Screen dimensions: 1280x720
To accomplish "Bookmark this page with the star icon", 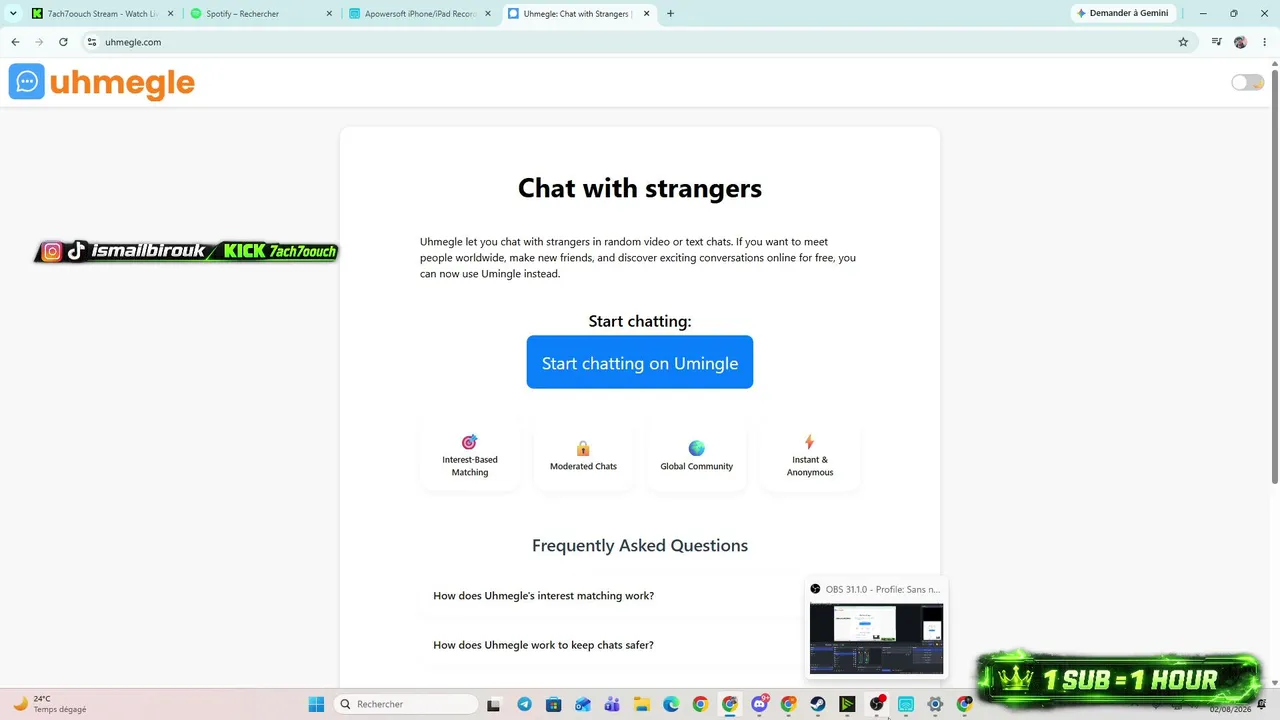I will pyautogui.click(x=1183, y=42).
